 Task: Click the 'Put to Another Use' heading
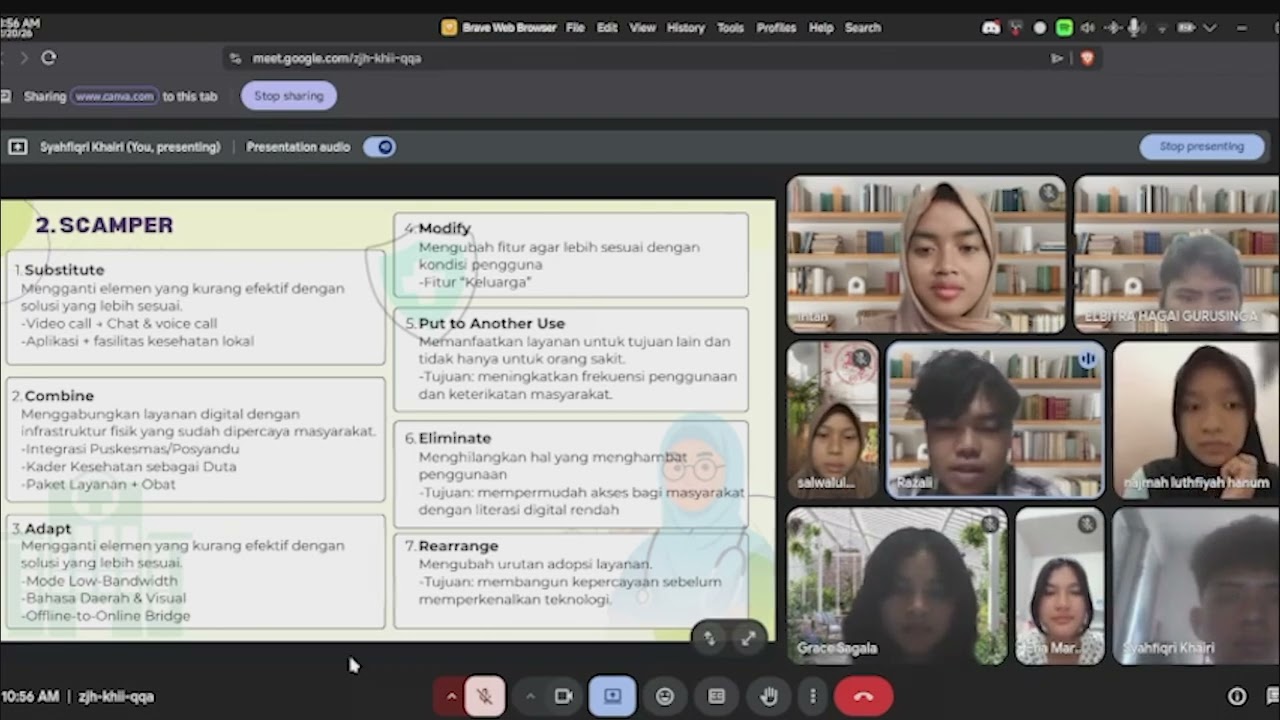point(491,323)
